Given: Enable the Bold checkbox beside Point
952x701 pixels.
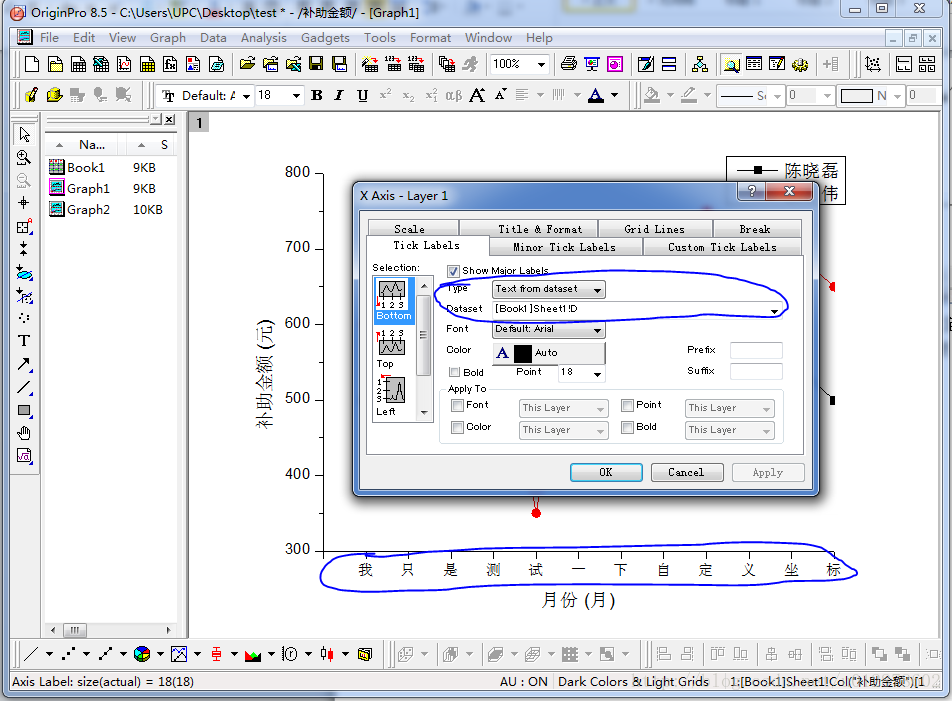Looking at the screenshot, I should tap(454, 372).
